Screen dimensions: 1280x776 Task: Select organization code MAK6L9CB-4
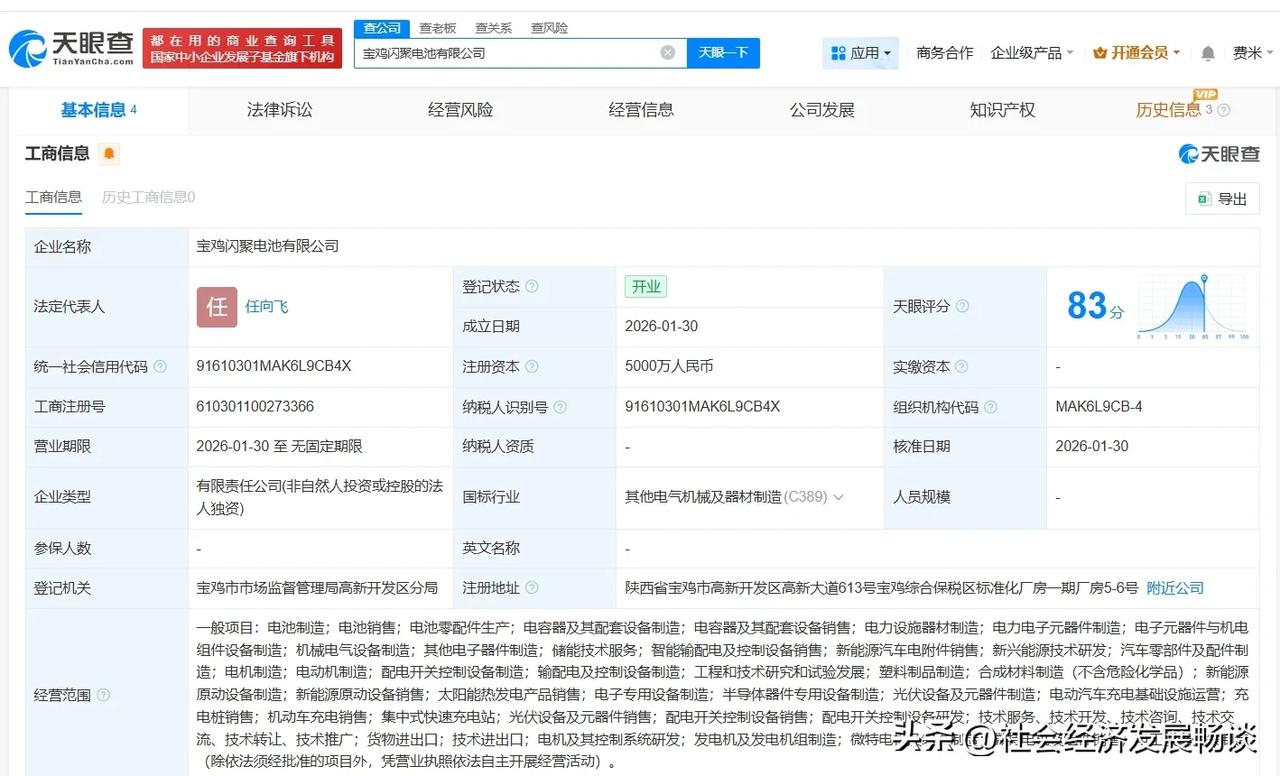[1099, 406]
